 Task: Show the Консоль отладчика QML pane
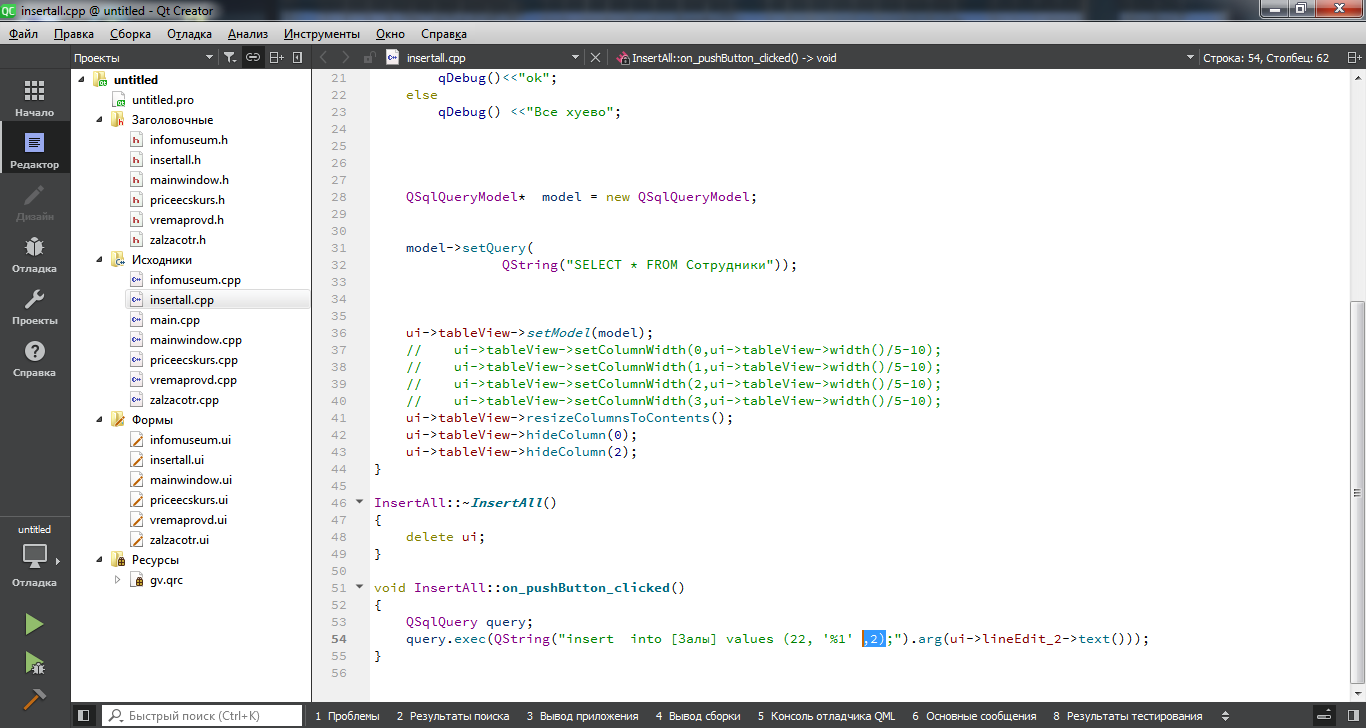[826, 716]
